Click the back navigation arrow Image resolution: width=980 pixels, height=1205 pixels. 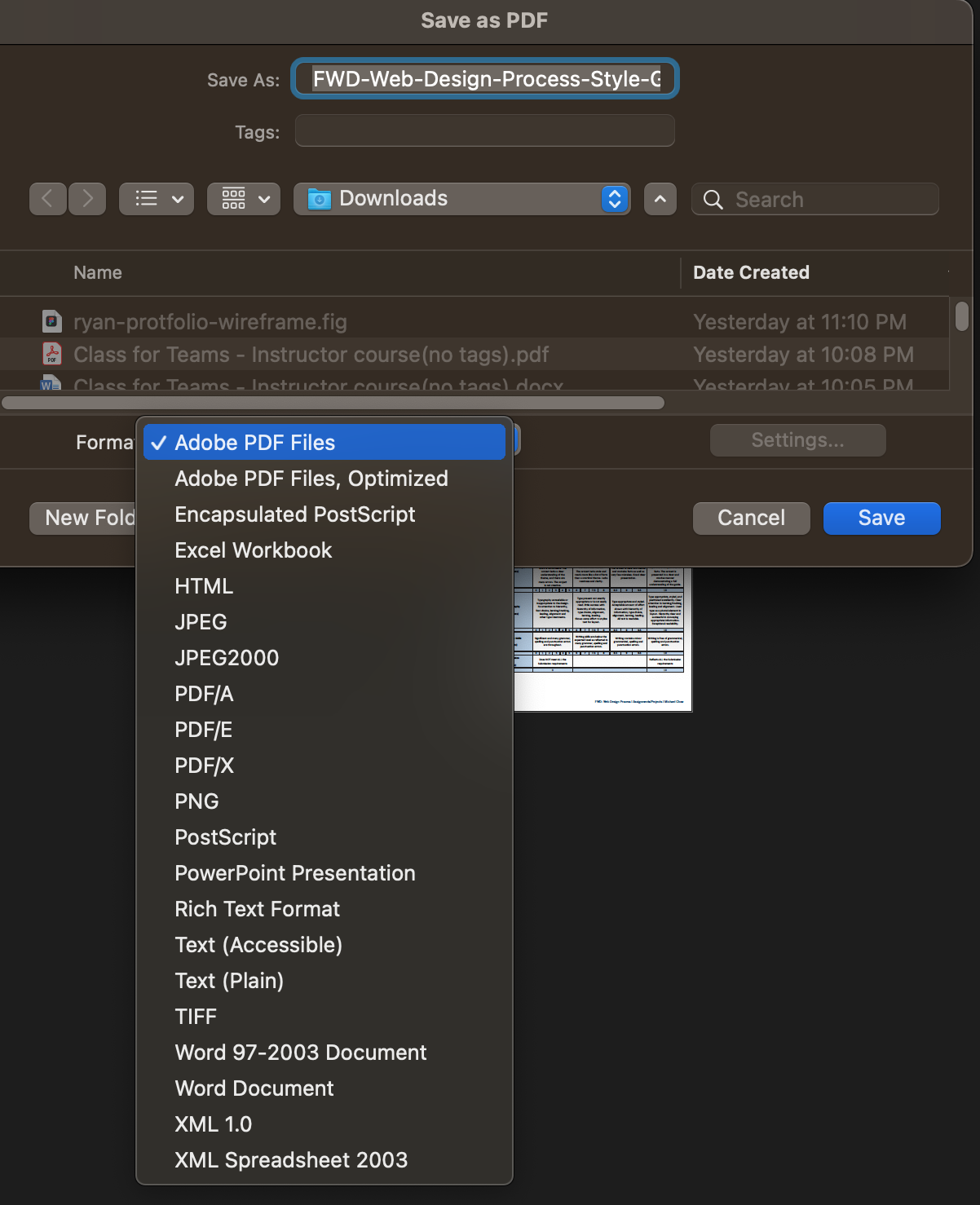(47, 198)
